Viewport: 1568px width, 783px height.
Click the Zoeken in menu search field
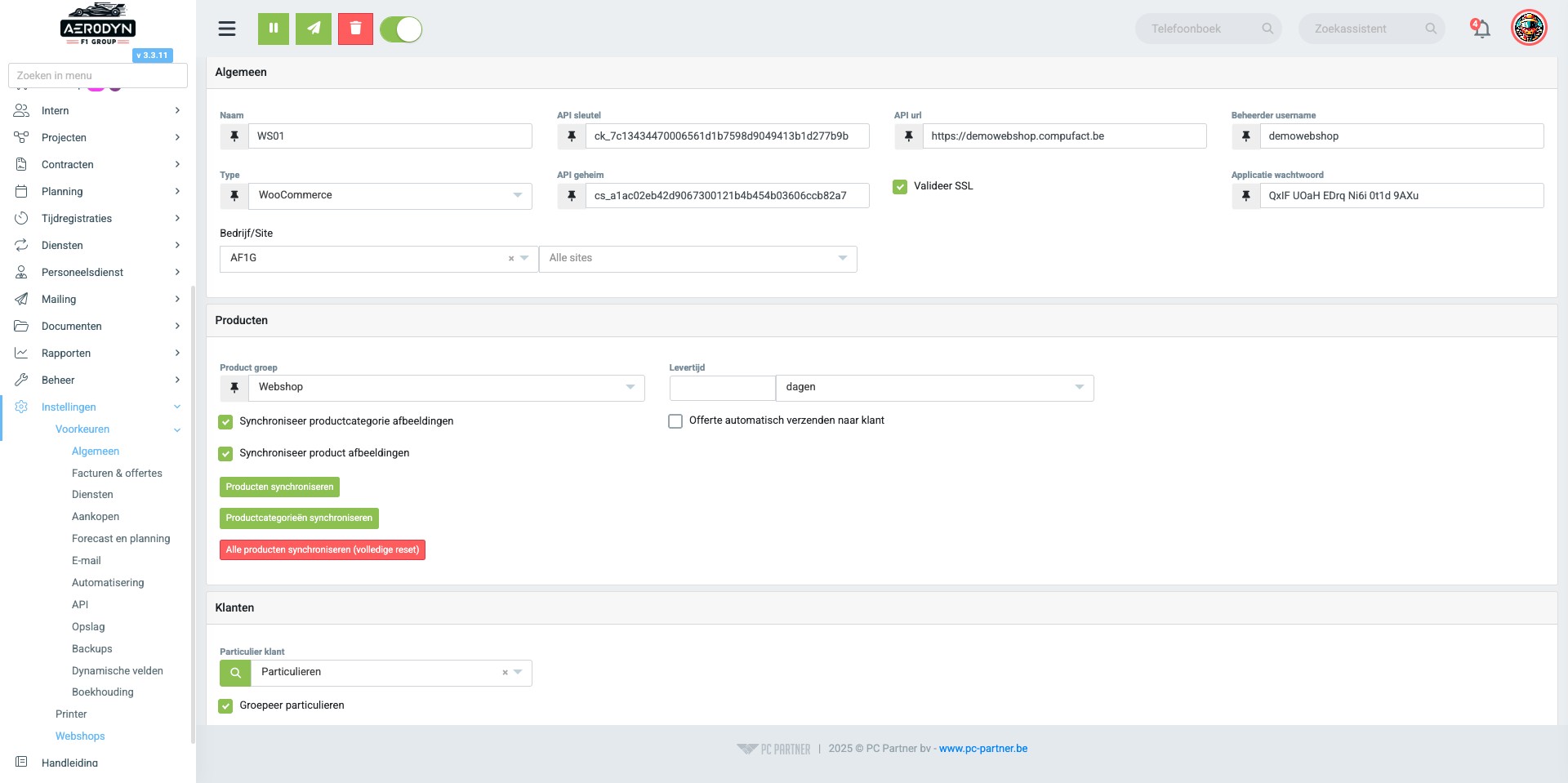click(98, 76)
